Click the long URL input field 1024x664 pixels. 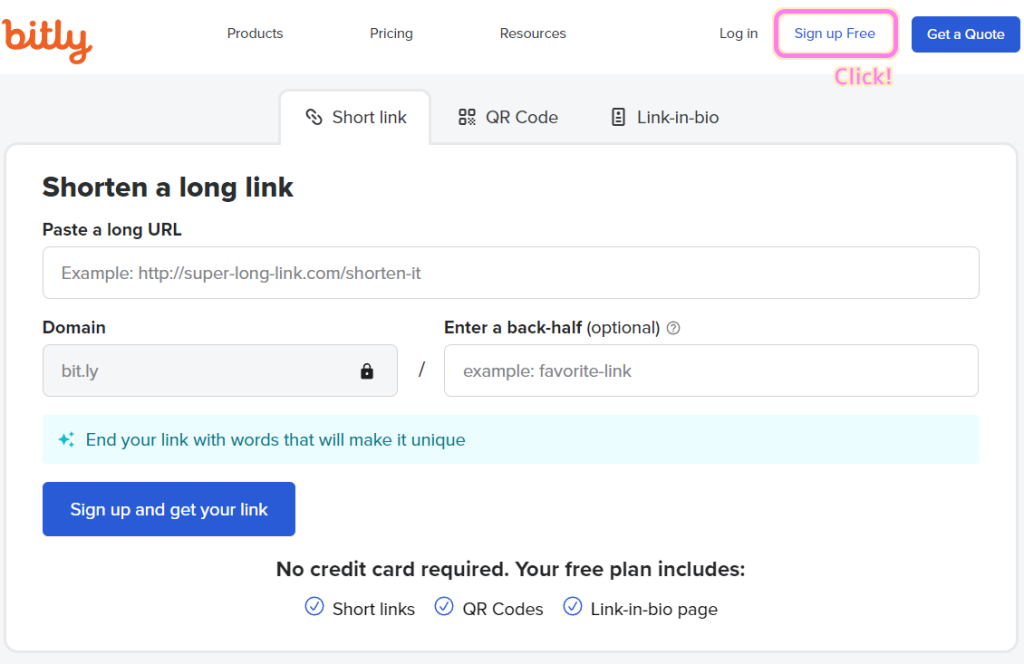[x=511, y=272]
